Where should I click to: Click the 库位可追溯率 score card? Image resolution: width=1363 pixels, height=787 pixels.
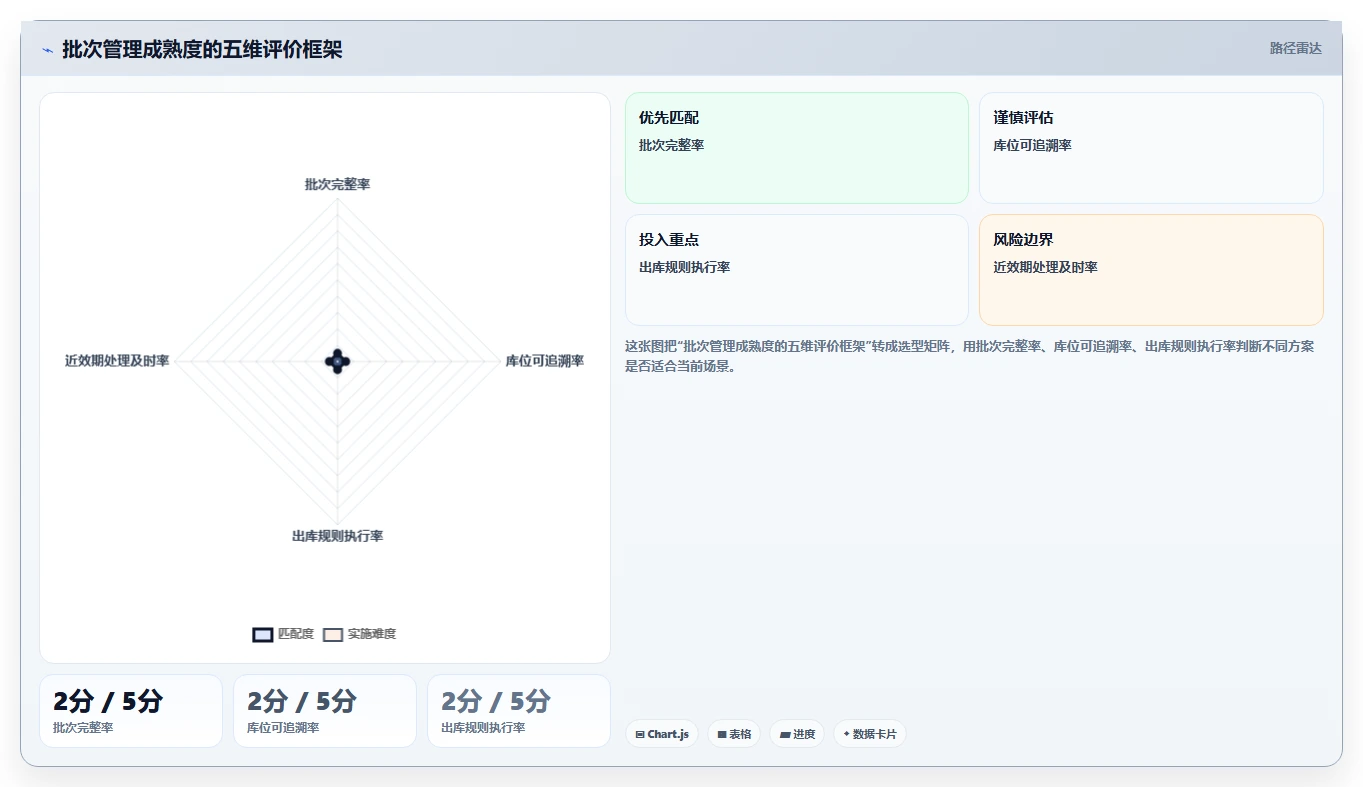tap(325, 711)
